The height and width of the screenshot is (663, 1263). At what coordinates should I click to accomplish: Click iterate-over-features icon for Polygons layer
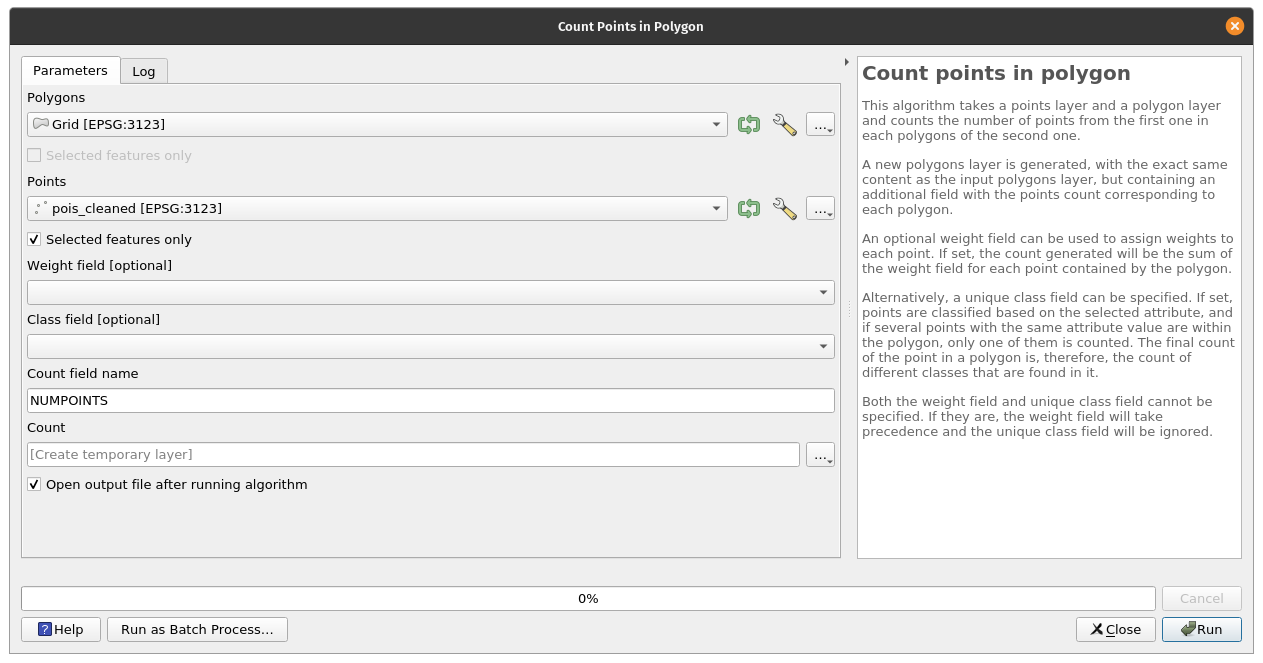pos(748,125)
